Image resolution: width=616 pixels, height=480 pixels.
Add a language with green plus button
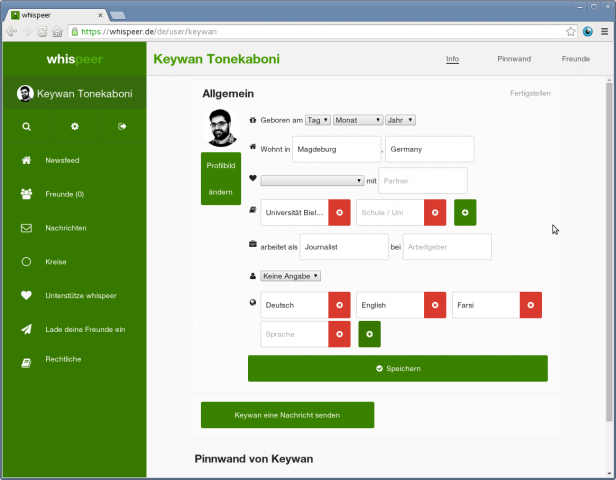pyautogui.click(x=369, y=334)
